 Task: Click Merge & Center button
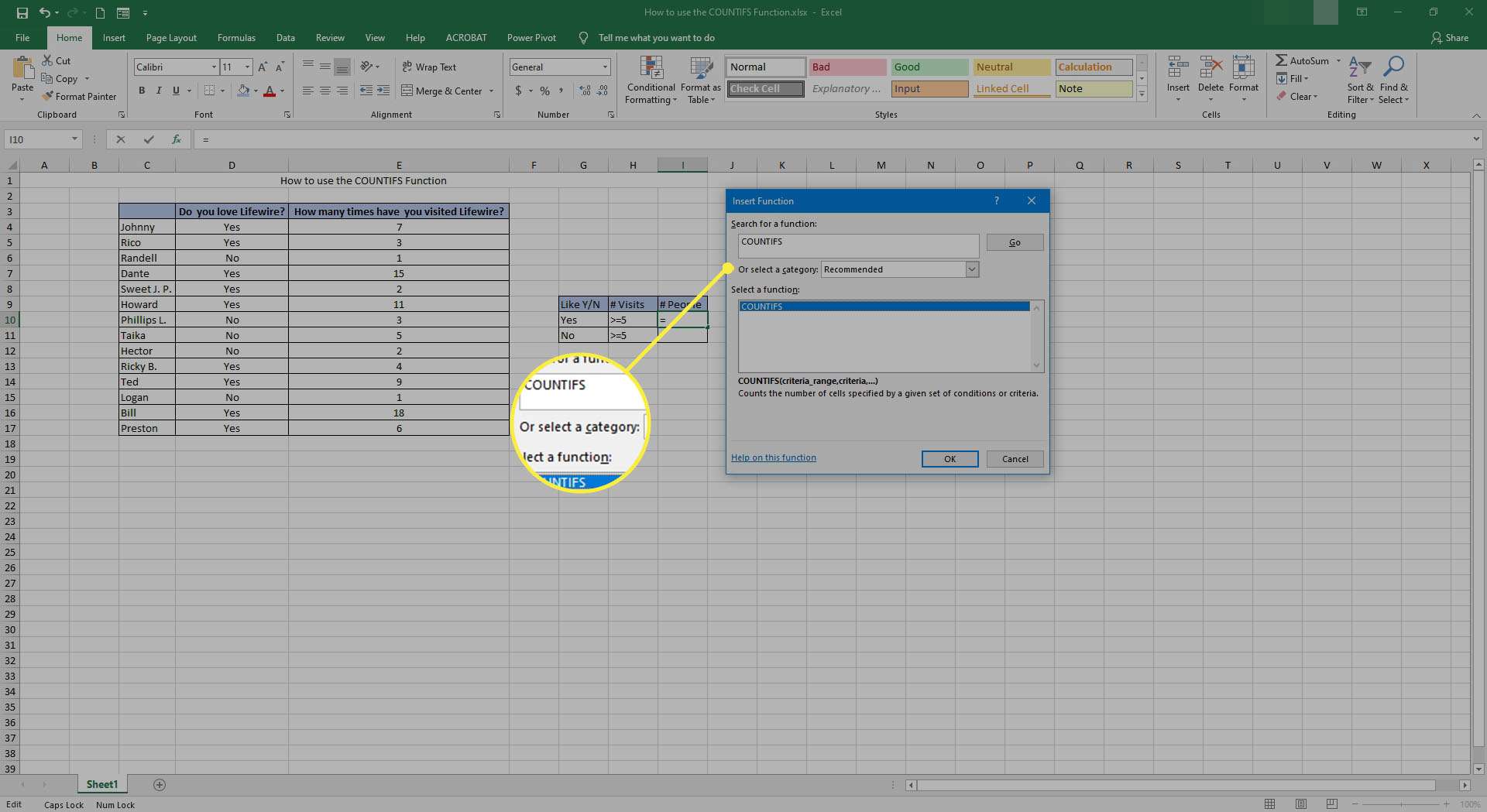[441, 91]
